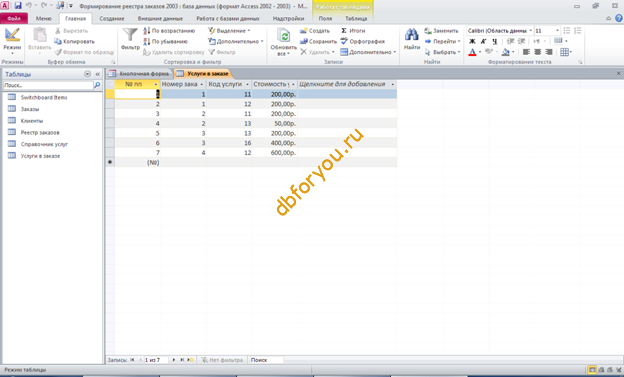624x377 pixels.
Task: Close the Услуги в заказе document window
Action: click(x=618, y=73)
